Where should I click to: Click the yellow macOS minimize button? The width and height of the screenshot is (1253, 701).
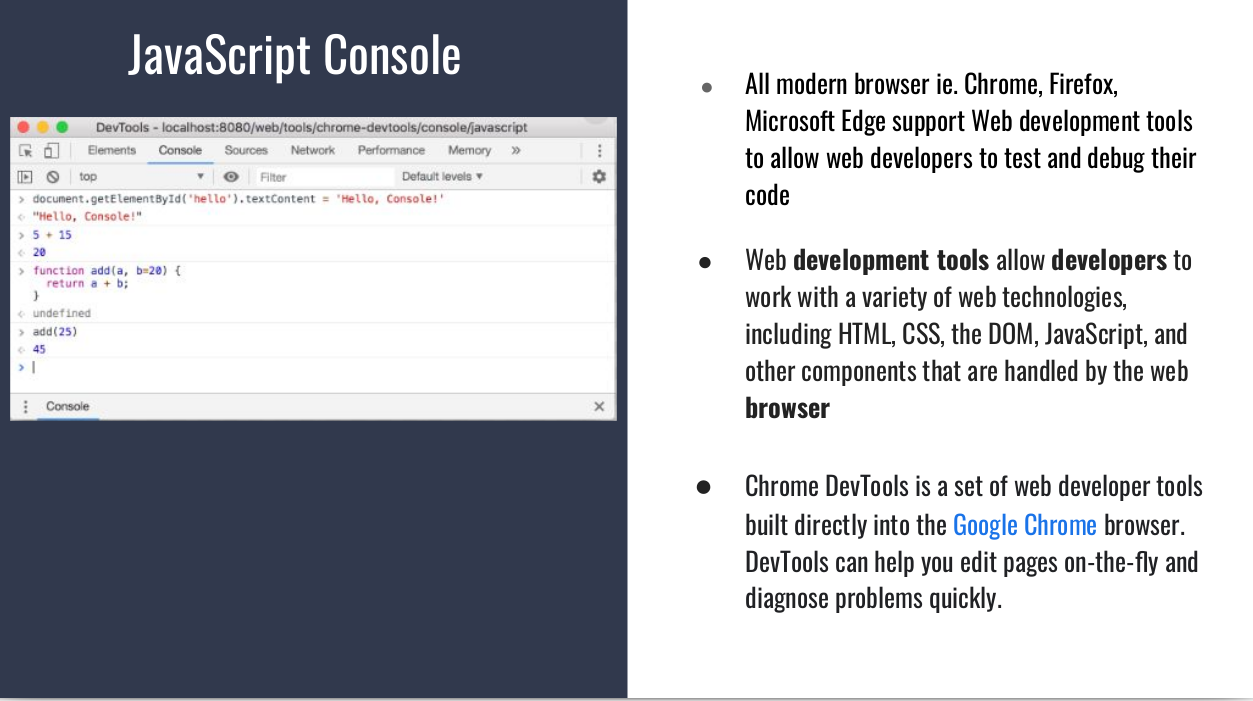(43, 127)
